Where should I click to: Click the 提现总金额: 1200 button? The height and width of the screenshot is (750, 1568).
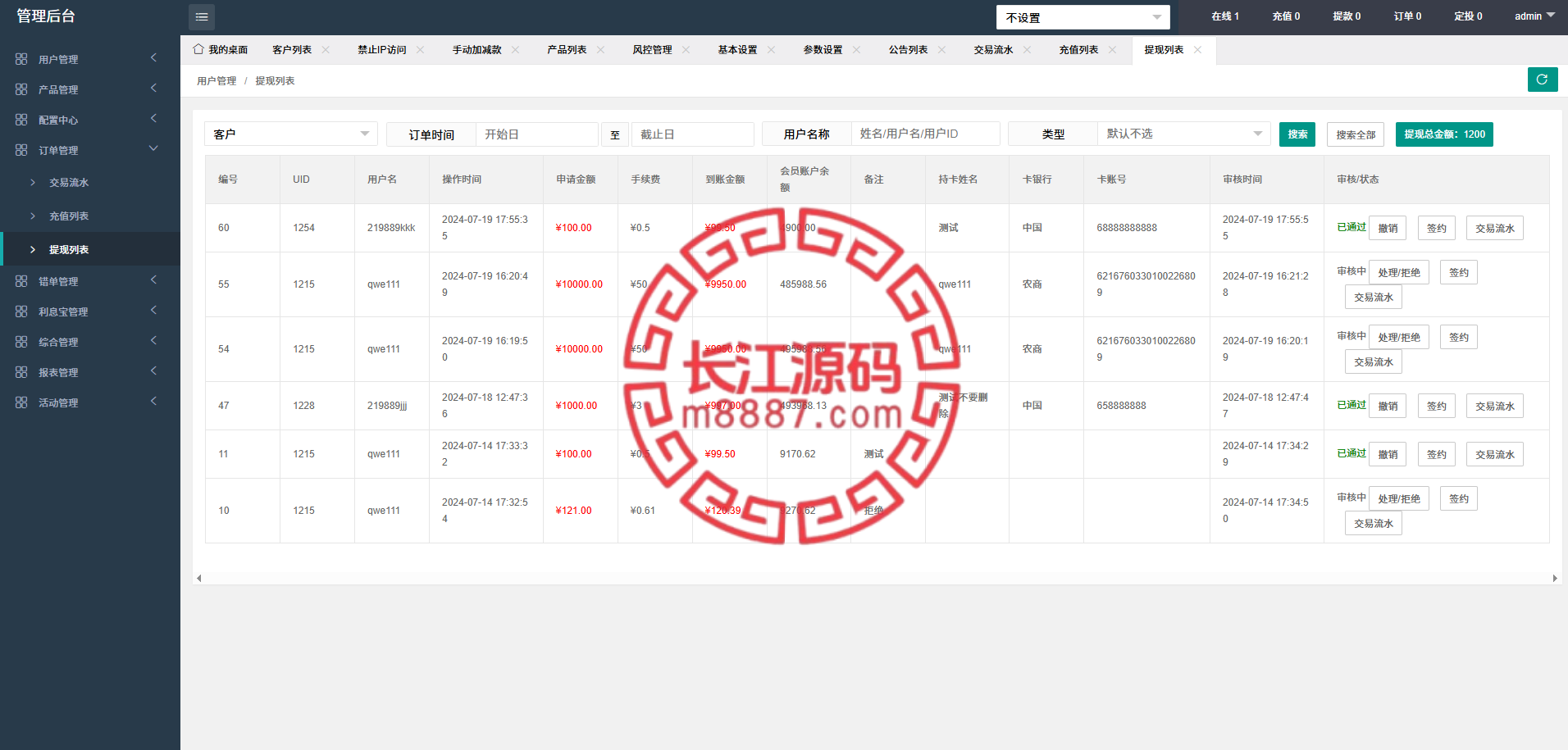[1444, 134]
